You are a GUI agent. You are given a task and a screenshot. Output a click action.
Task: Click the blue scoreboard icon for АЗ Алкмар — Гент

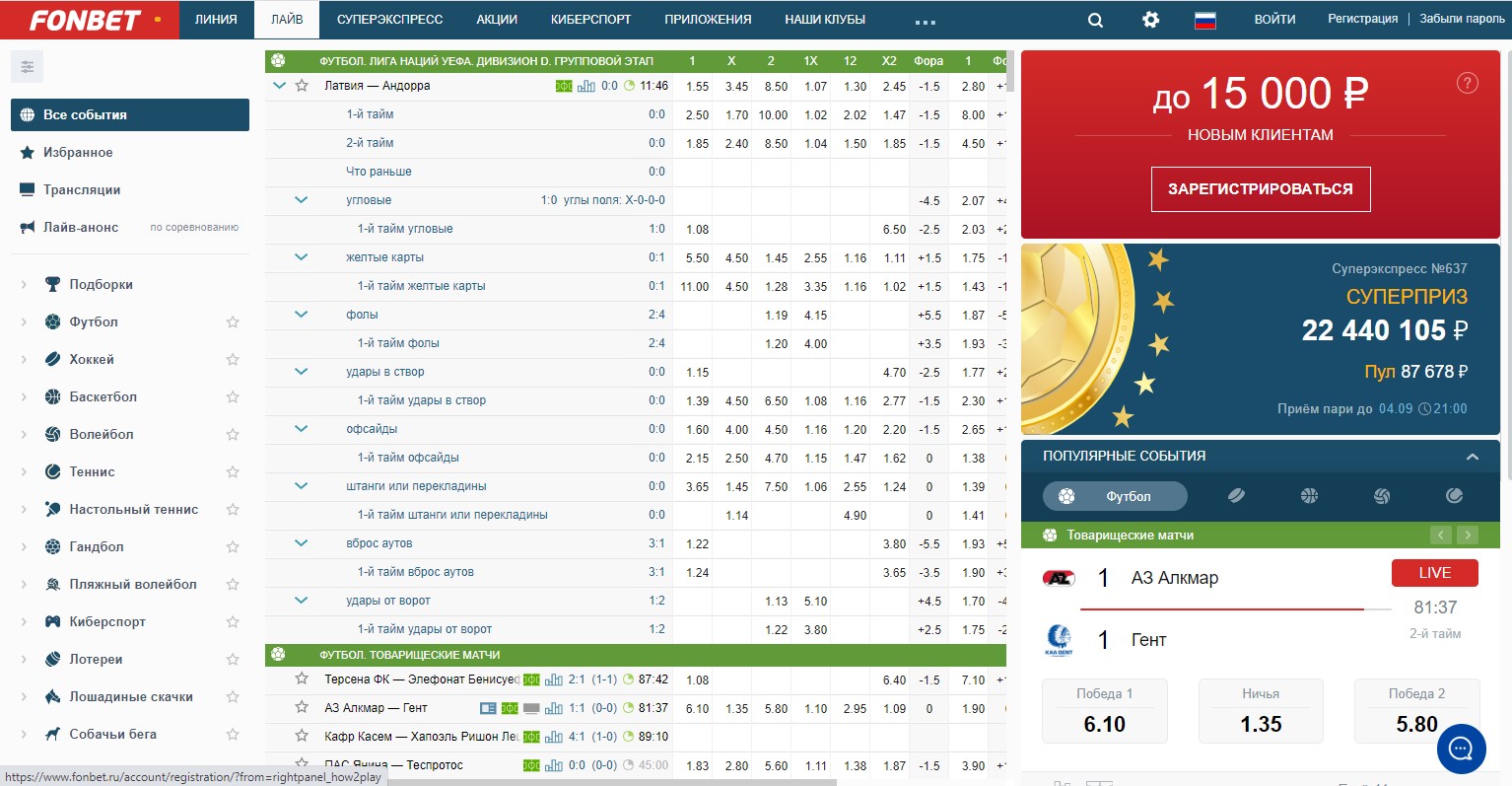coord(488,708)
